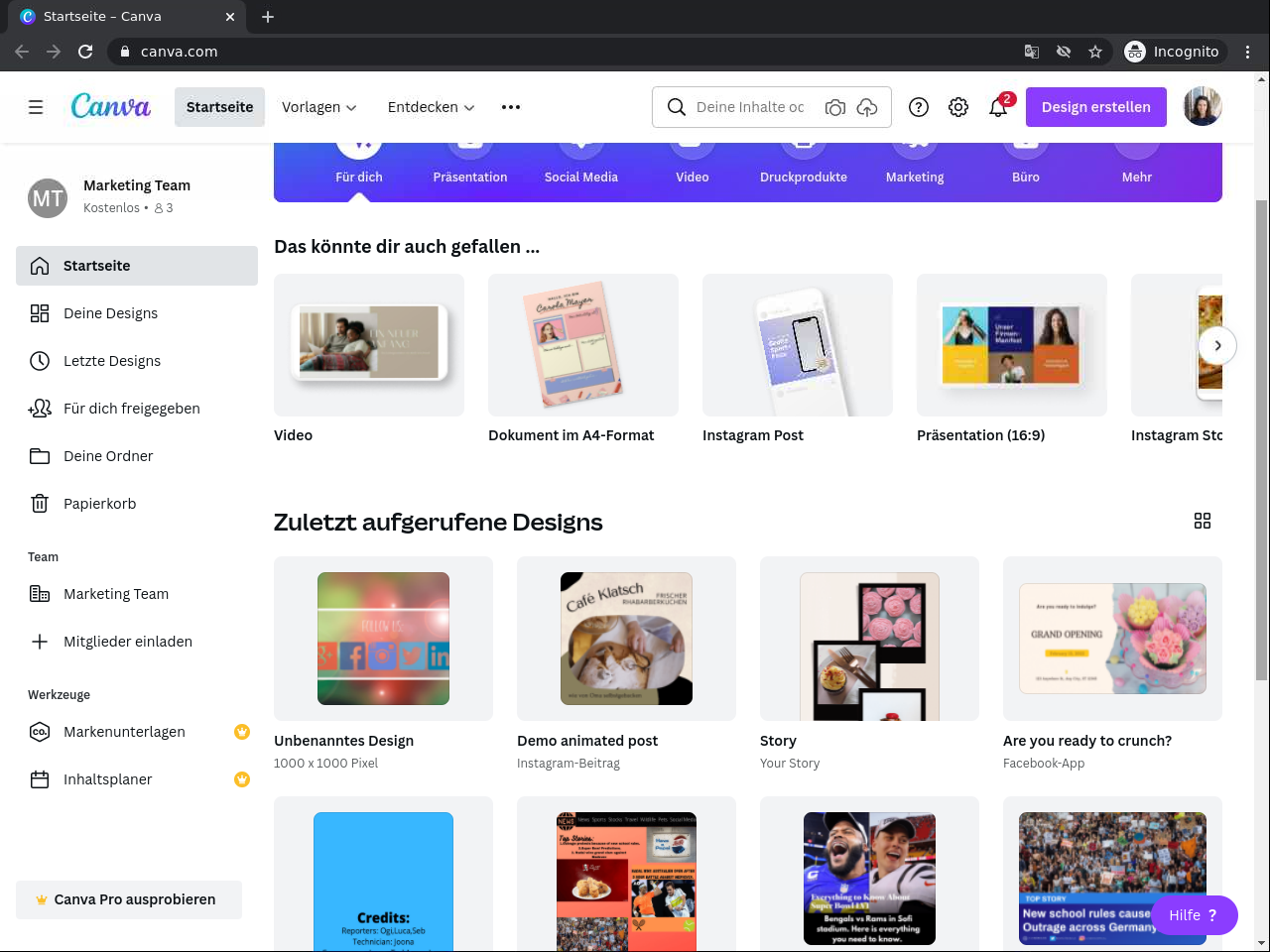The height and width of the screenshot is (952, 1270).
Task: Show next suggested design types arrow
Action: click(1217, 346)
